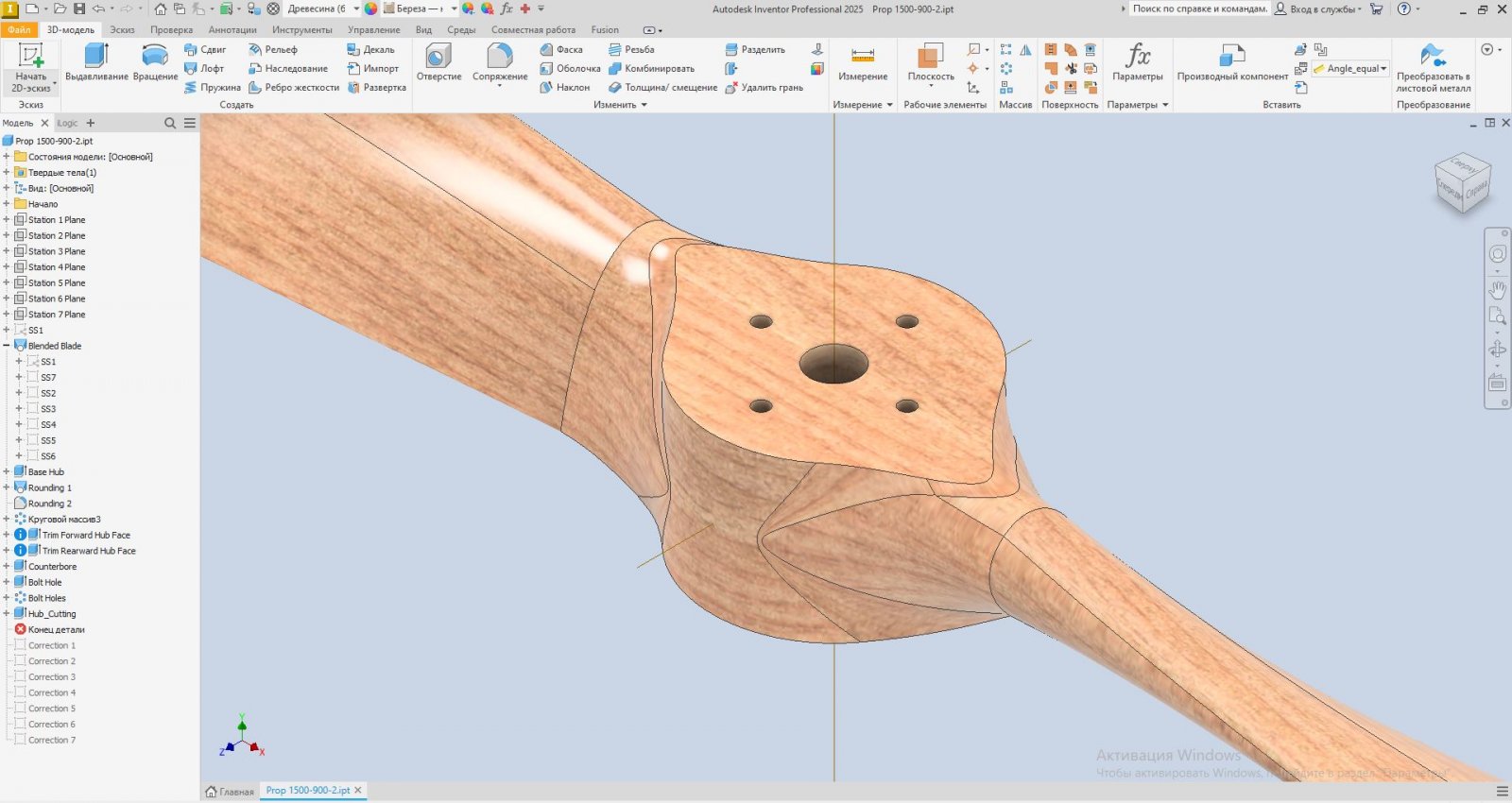
Task: Open the Плоскость plane dropdown arrow
Action: 931,86
